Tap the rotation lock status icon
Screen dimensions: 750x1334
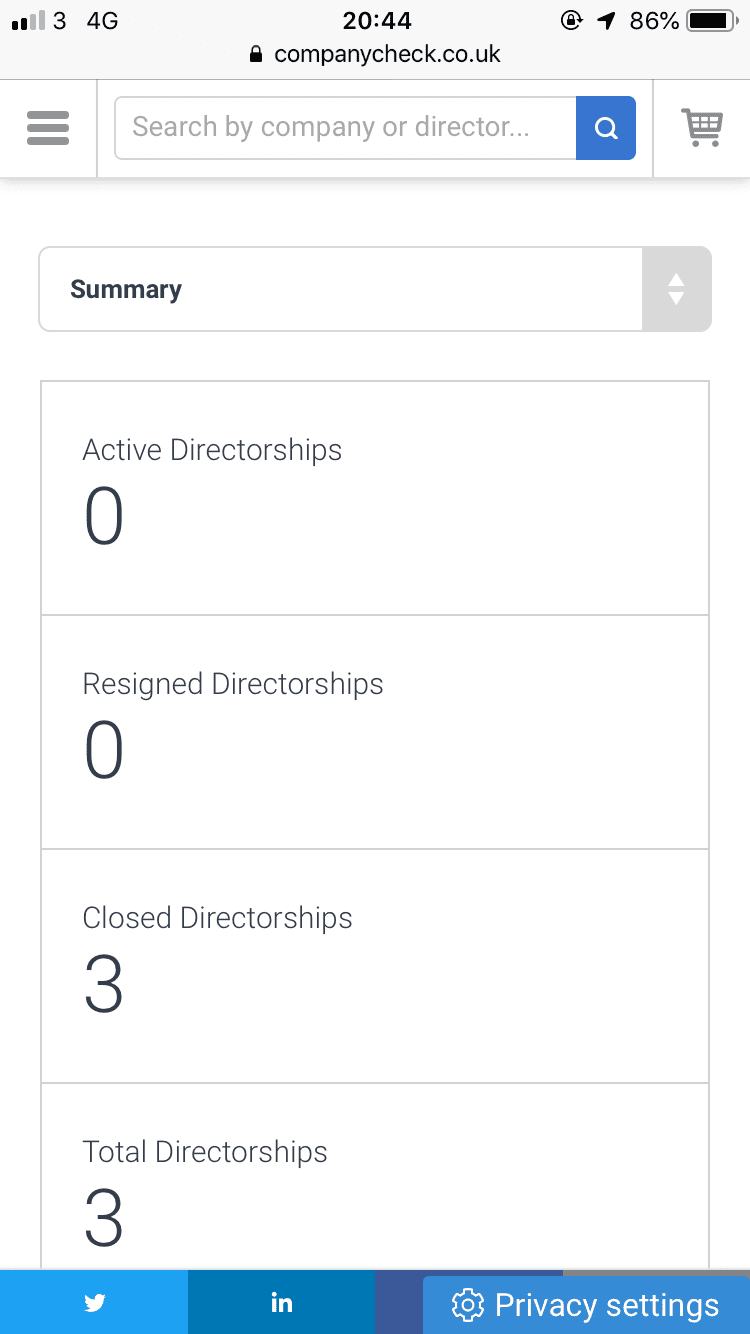[571, 20]
